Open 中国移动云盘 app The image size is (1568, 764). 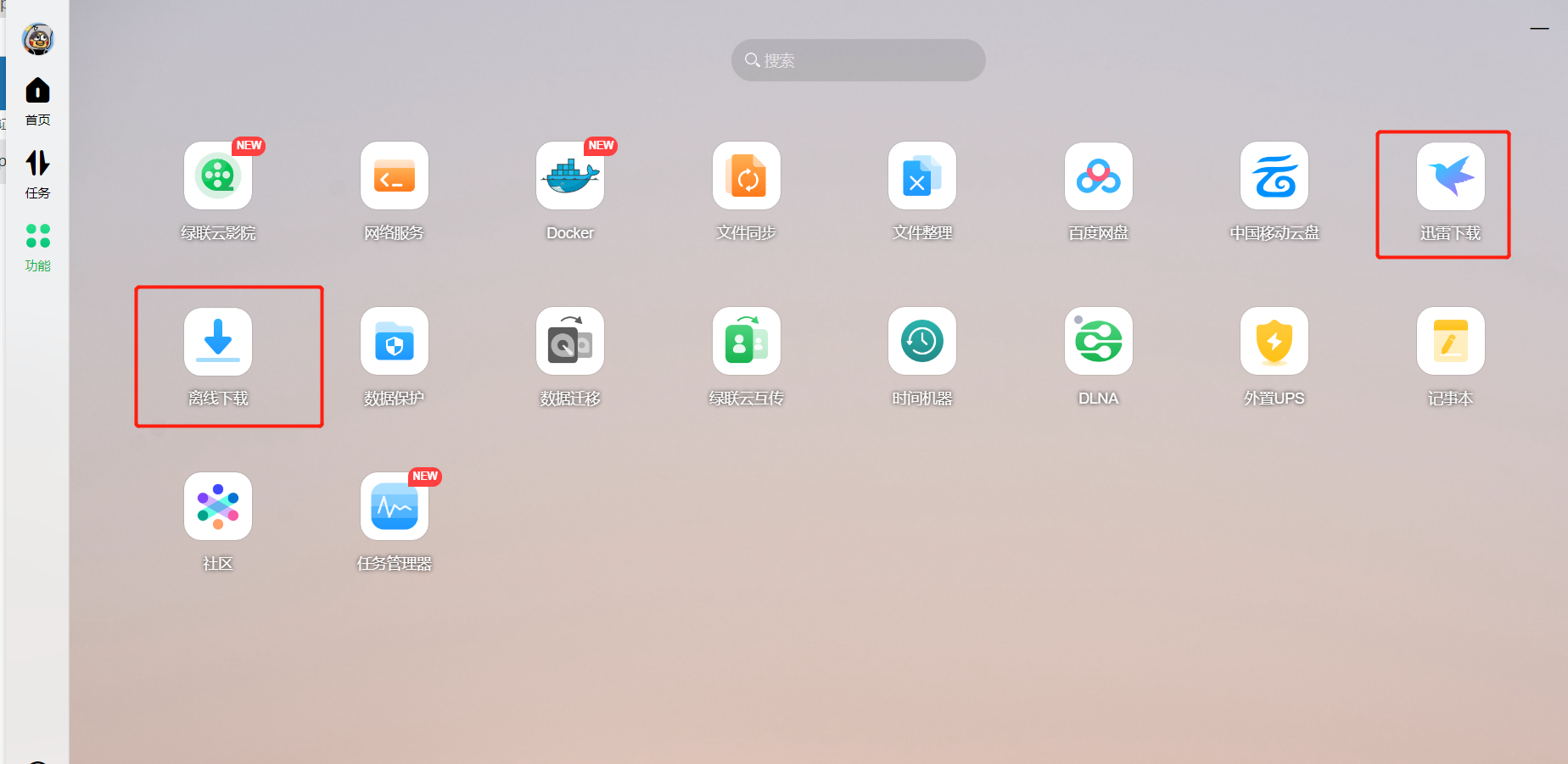[x=1274, y=176]
